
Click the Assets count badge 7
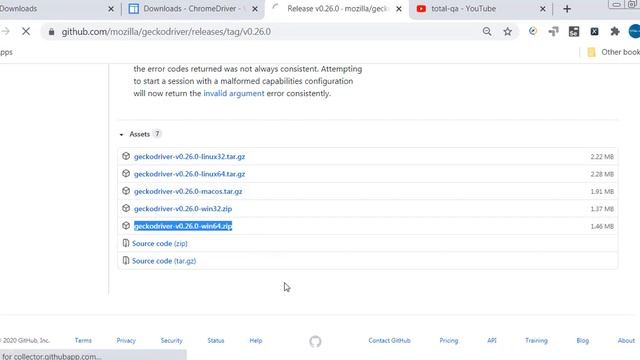pos(157,134)
